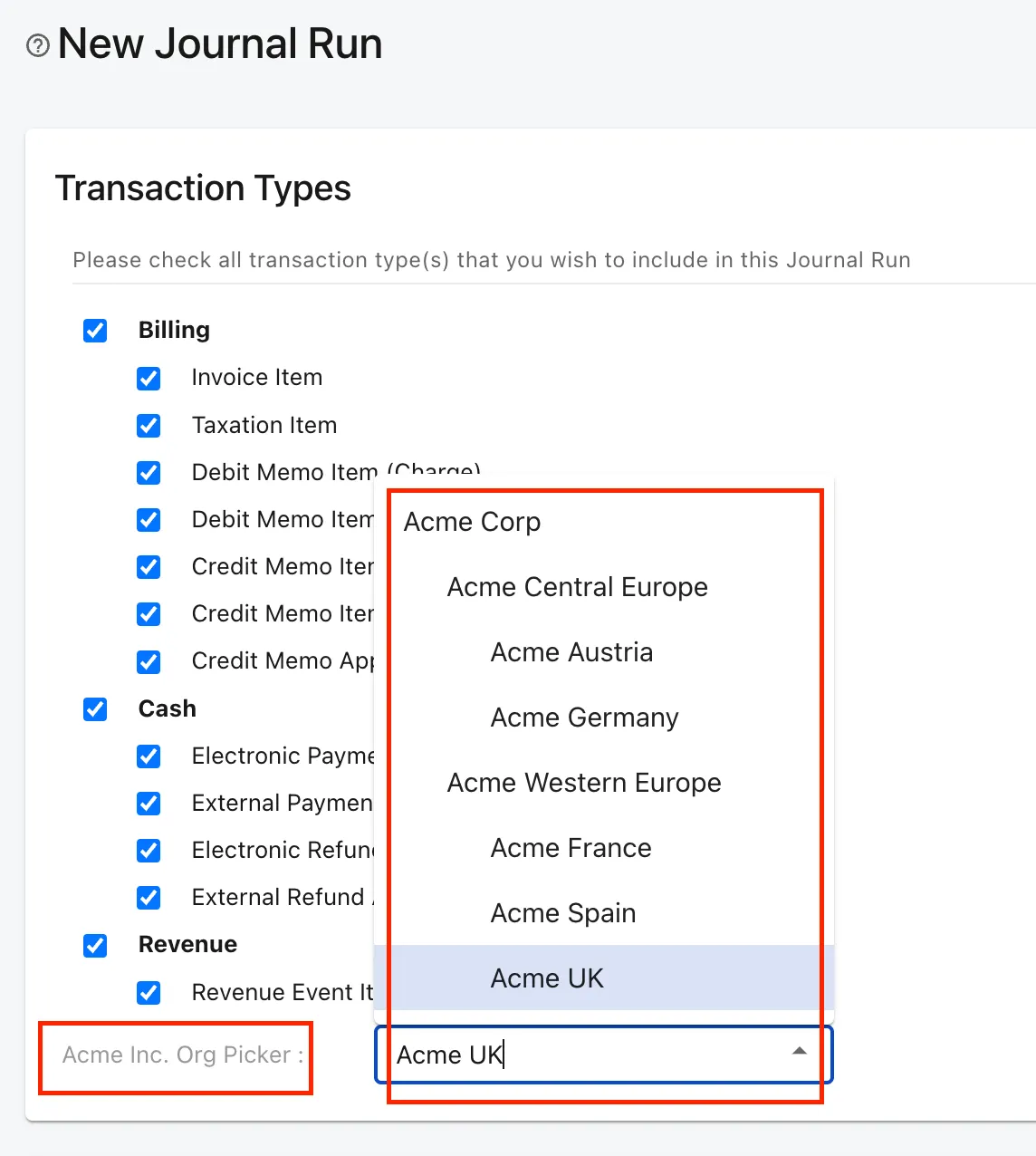The width and height of the screenshot is (1036, 1156).
Task: Click the Billing group label
Action: click(174, 330)
